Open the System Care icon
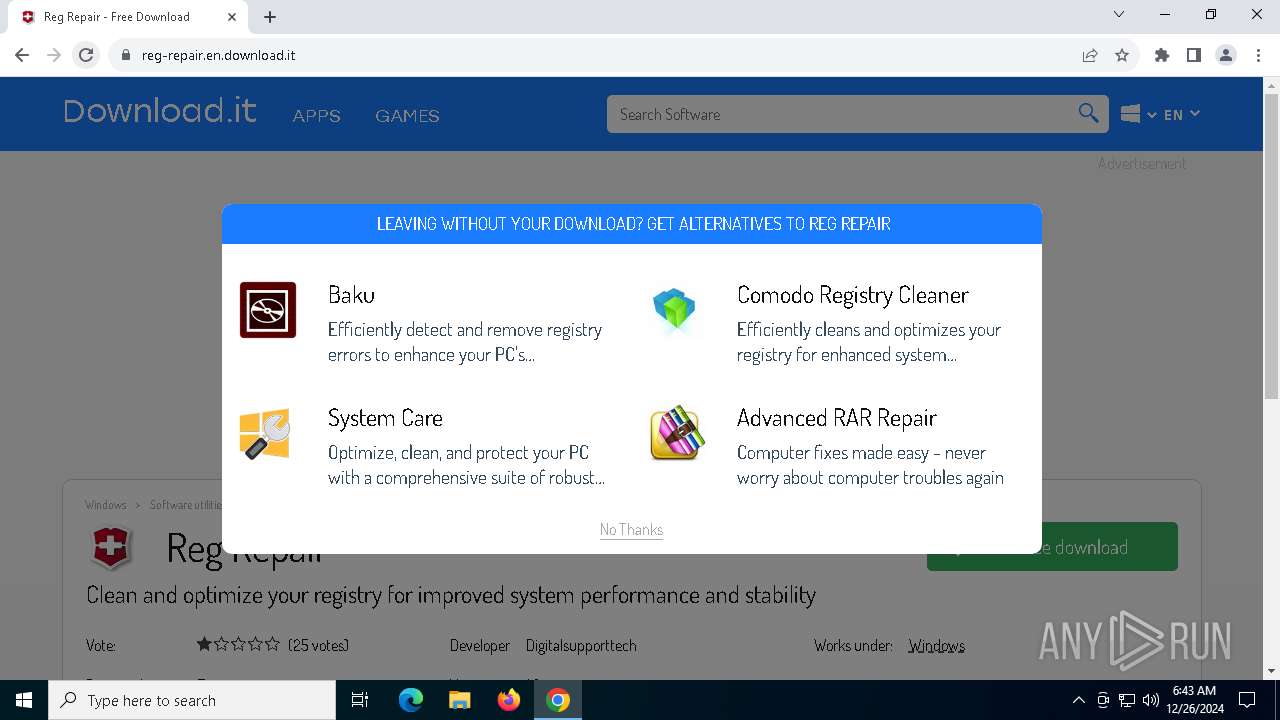 click(x=265, y=434)
